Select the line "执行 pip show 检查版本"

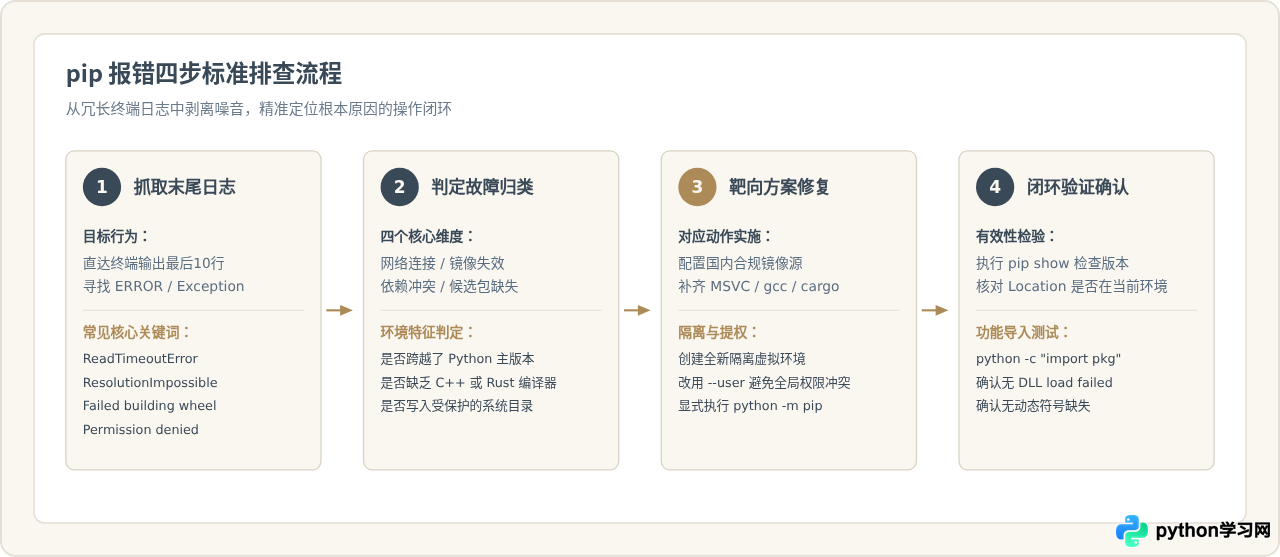(1053, 263)
